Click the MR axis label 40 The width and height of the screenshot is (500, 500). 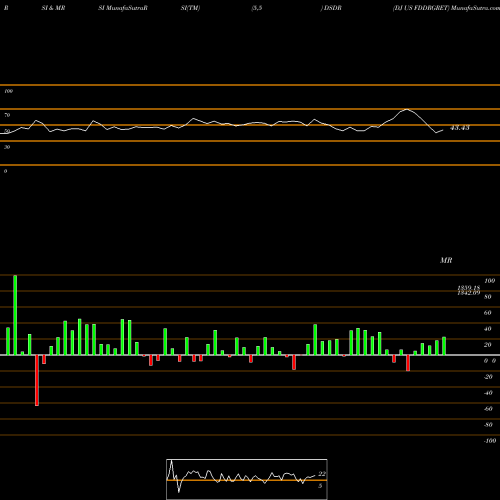pyautogui.click(x=488, y=329)
